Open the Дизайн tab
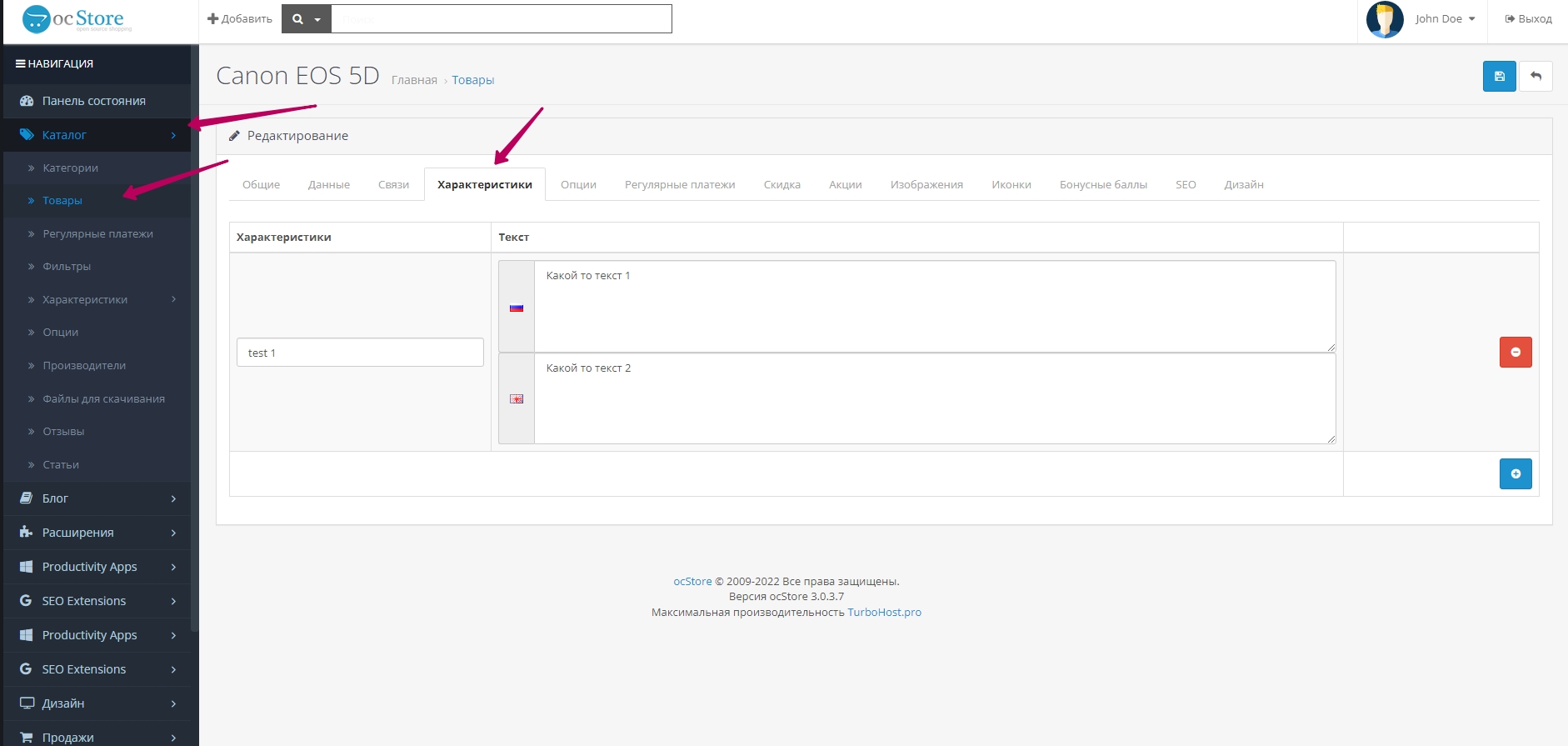Screen dimensions: 1568x746 (x=1244, y=185)
